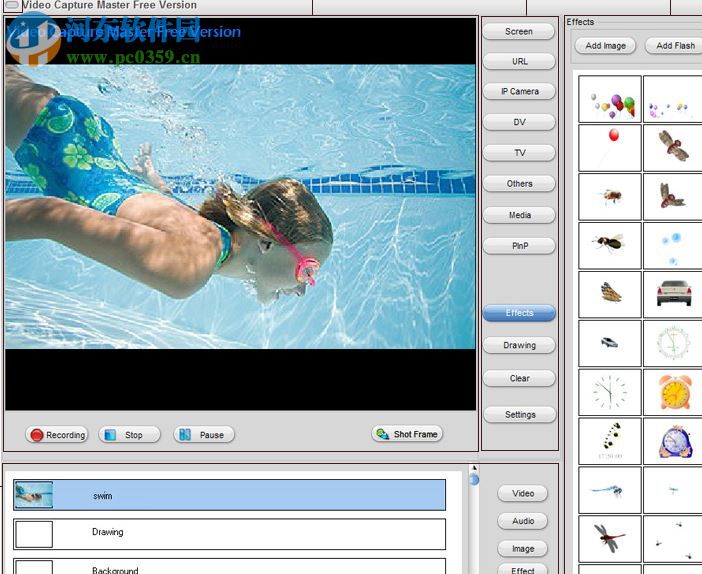This screenshot has width=702, height=574.
Task: Select the orange alarm clock effect
Action: 673,392
